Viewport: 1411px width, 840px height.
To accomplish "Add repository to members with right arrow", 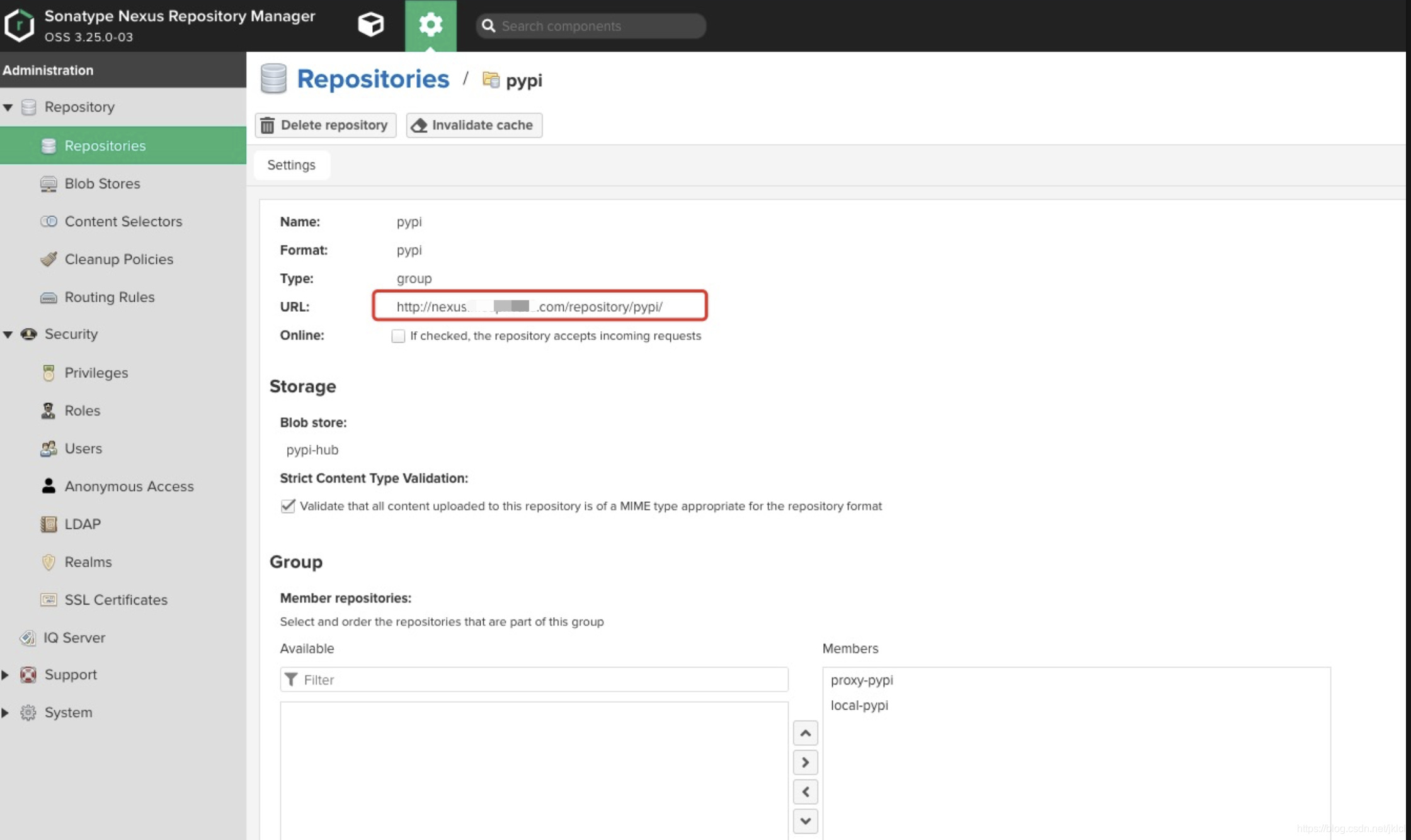I will click(805, 763).
